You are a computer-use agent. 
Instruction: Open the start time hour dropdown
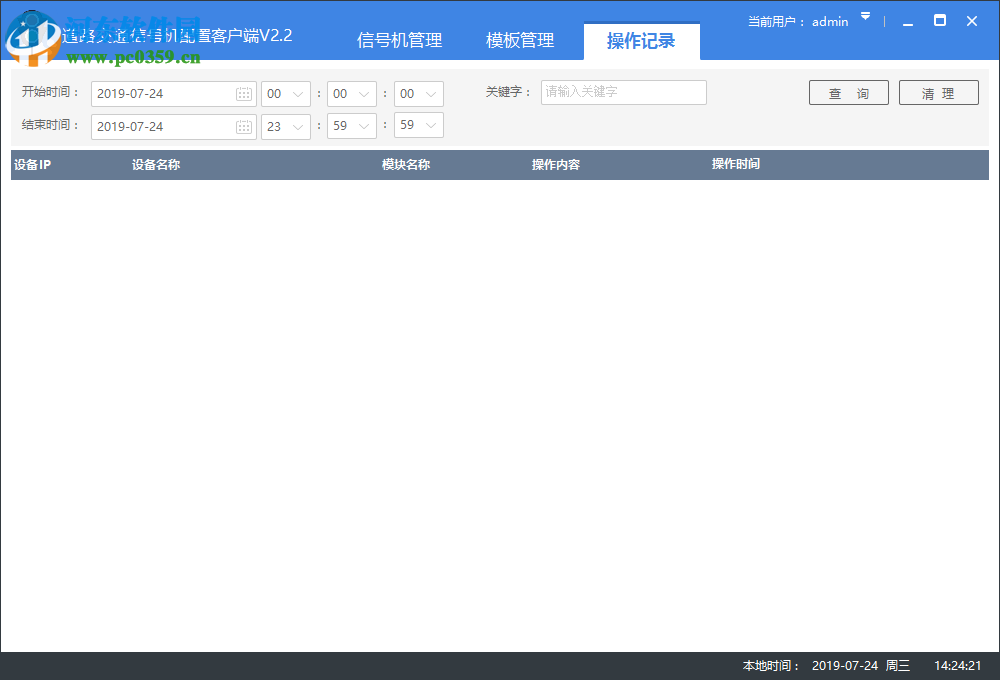[297, 93]
